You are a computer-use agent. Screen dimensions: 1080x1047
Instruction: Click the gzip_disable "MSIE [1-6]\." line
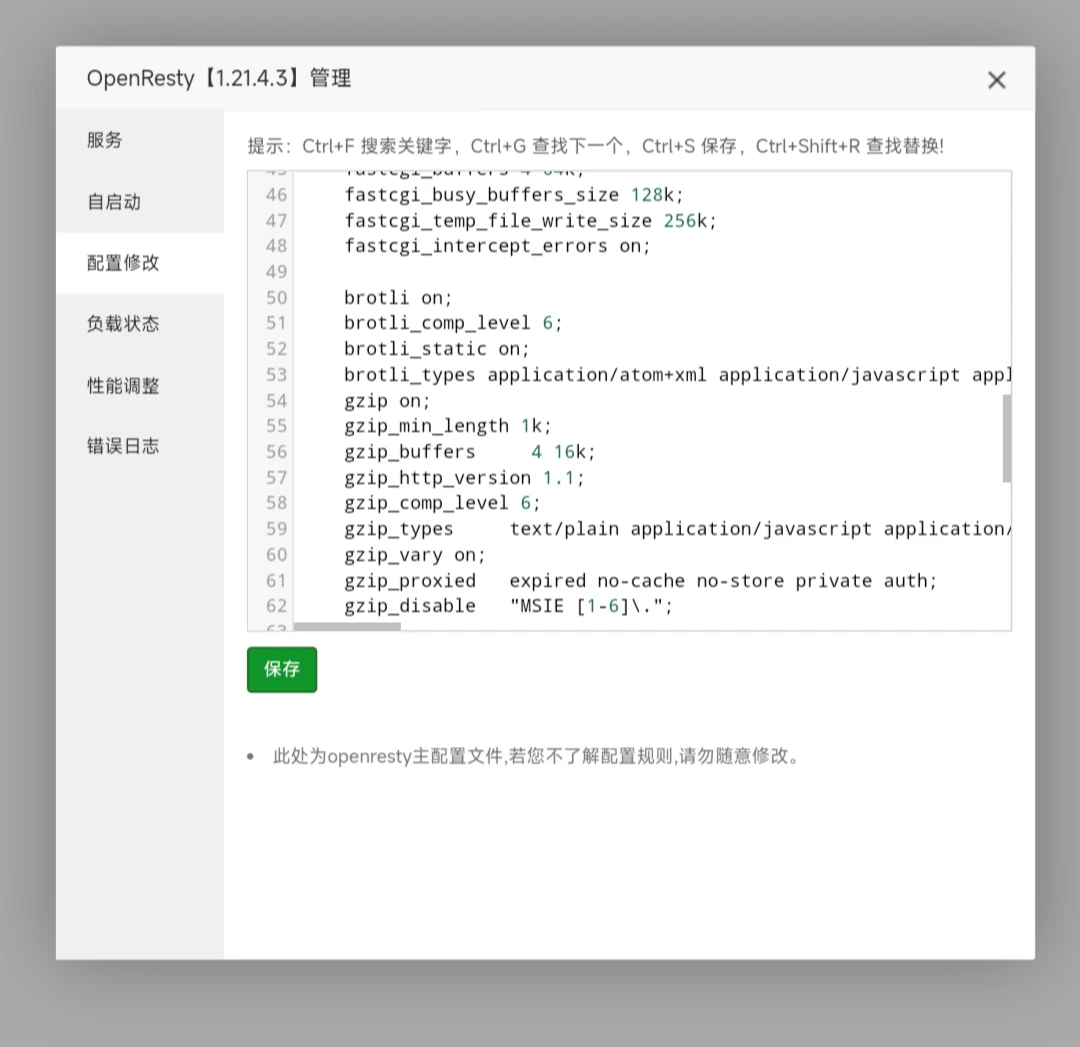[x=508, y=606]
